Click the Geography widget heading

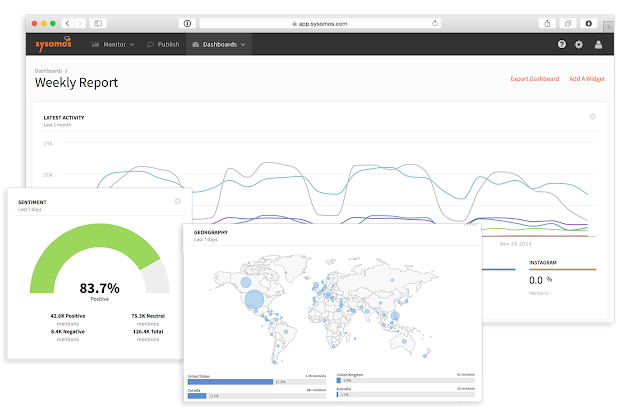211,232
